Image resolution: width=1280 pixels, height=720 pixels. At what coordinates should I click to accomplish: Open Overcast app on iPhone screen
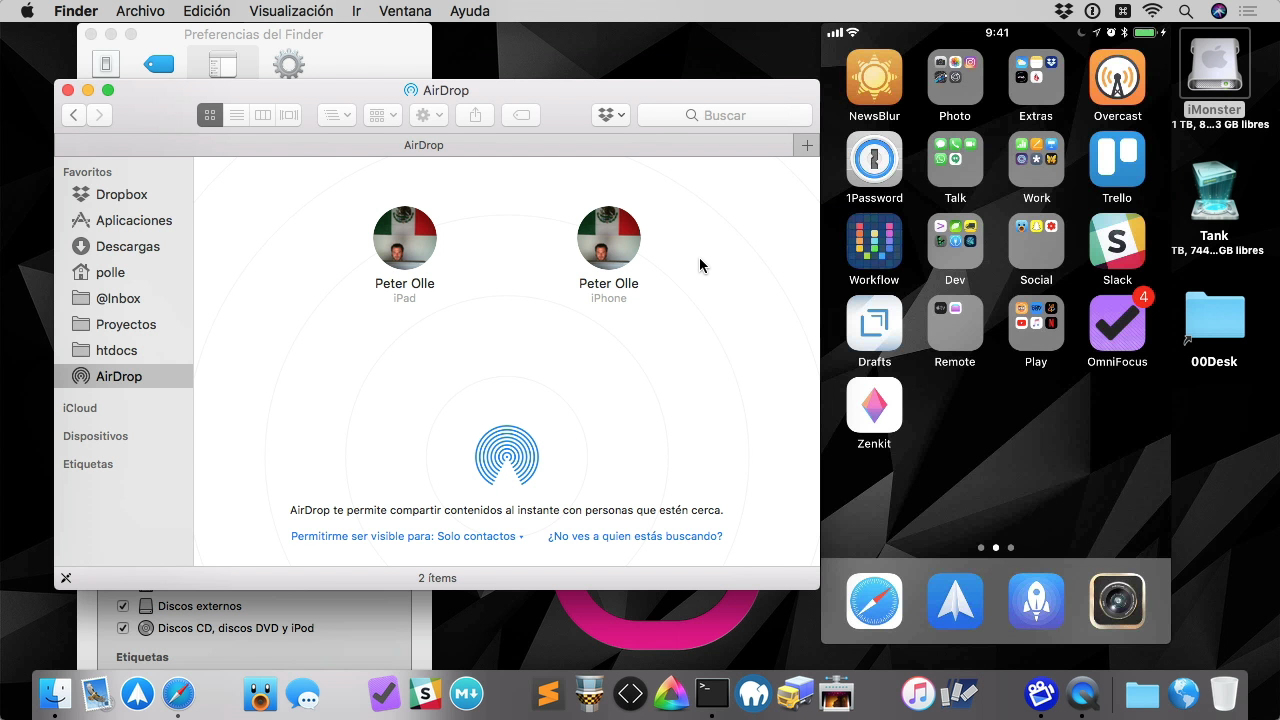pyautogui.click(x=1117, y=77)
